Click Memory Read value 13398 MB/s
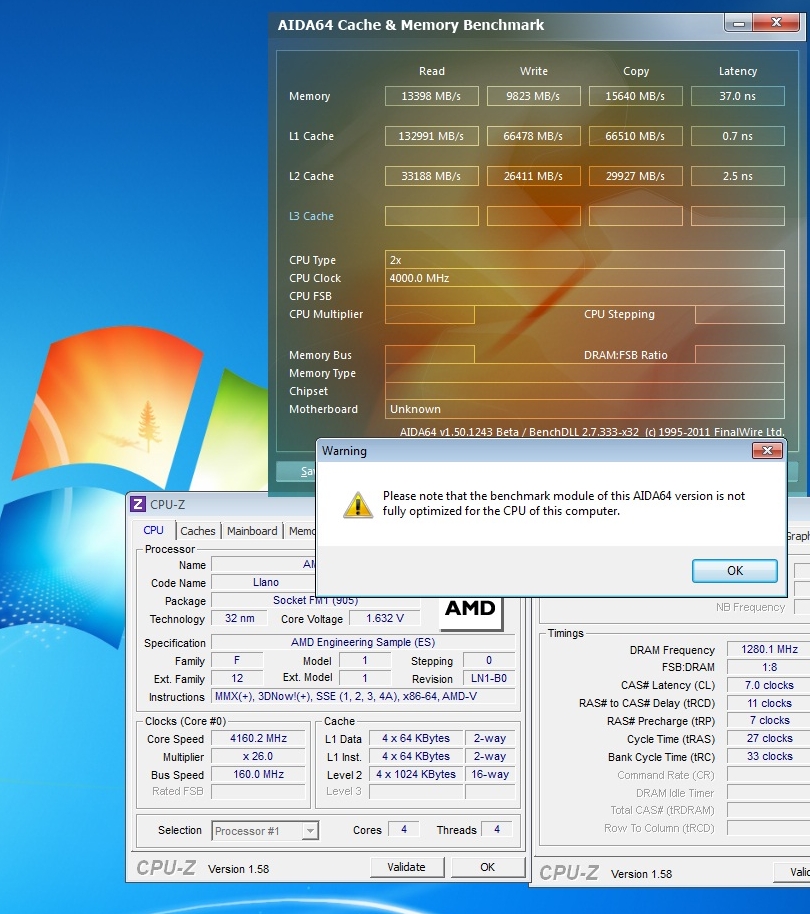 tap(431, 96)
